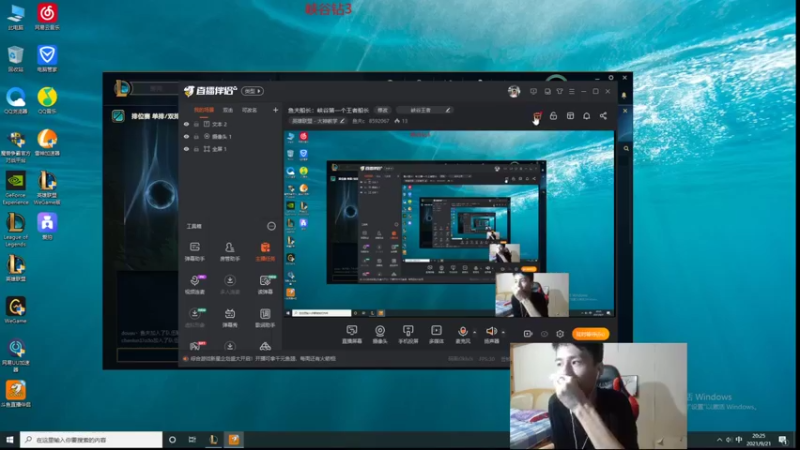
Task: Expand the speaker options arrow
Action: (503, 332)
